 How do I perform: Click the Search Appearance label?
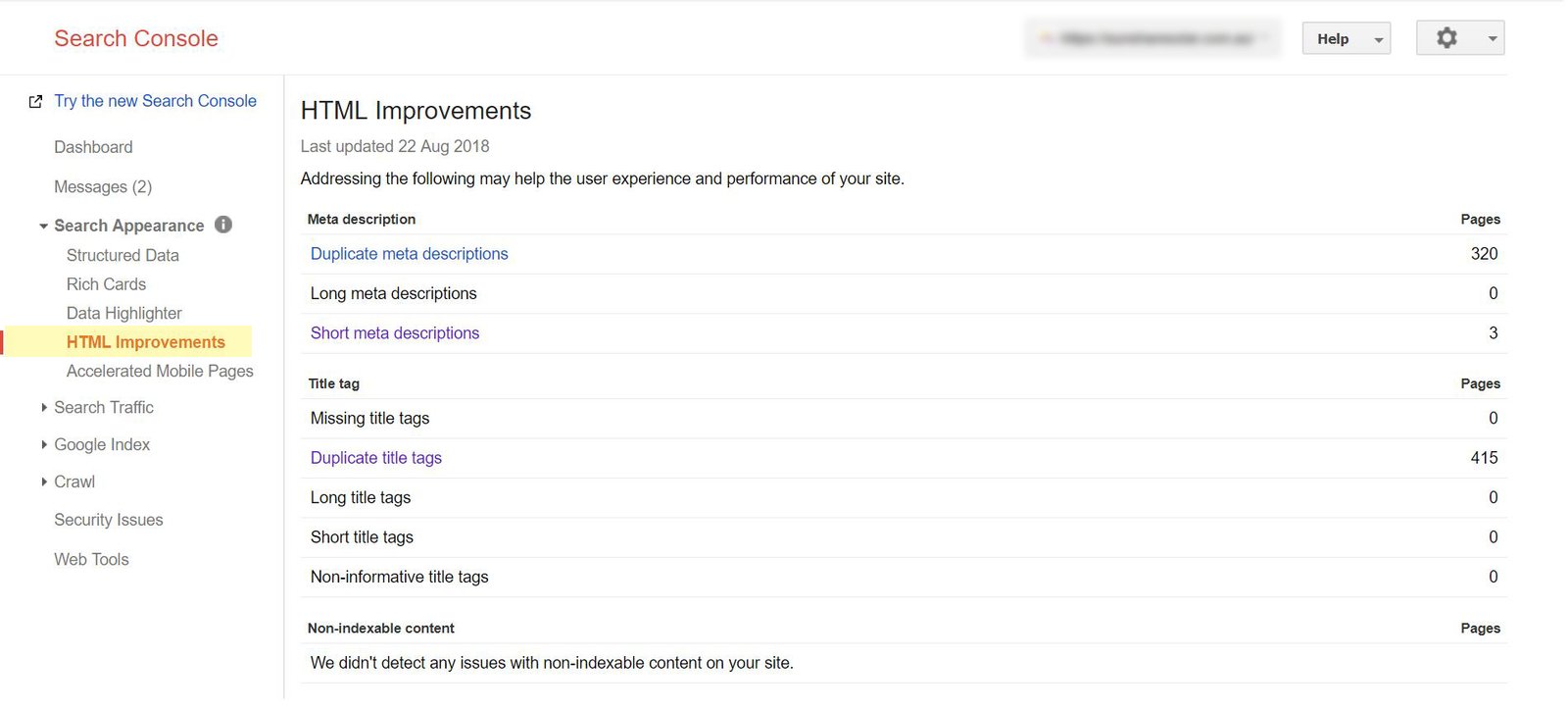(x=129, y=226)
